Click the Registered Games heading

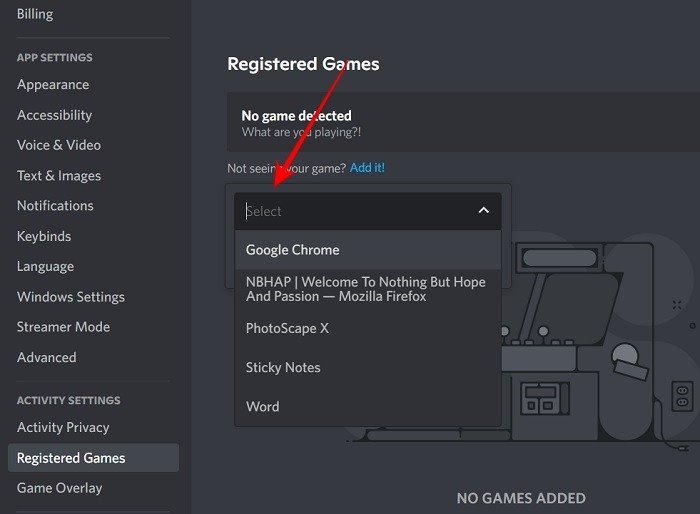[303, 64]
